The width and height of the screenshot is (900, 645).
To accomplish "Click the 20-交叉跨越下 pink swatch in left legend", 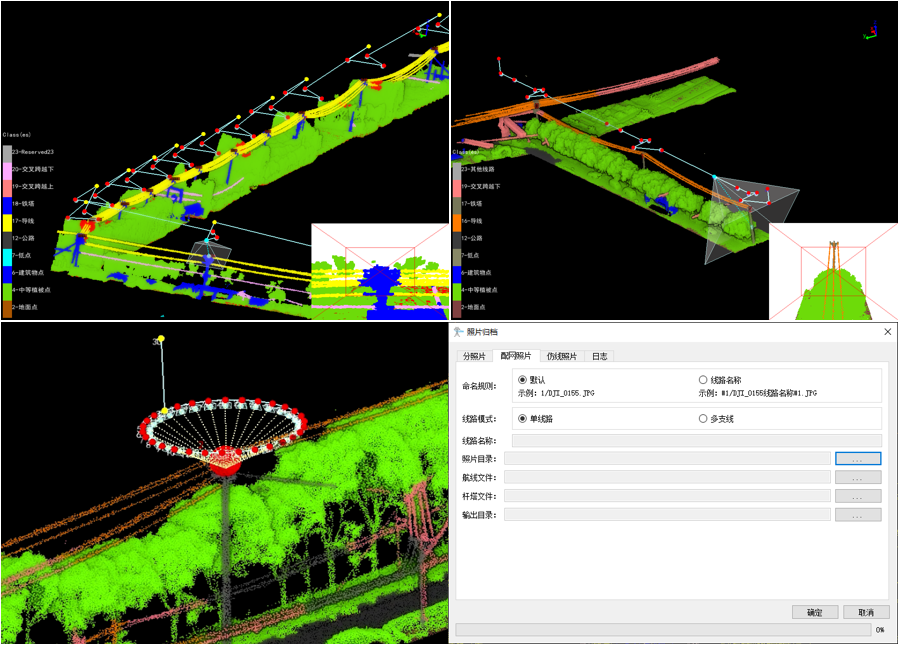I will click(7, 170).
